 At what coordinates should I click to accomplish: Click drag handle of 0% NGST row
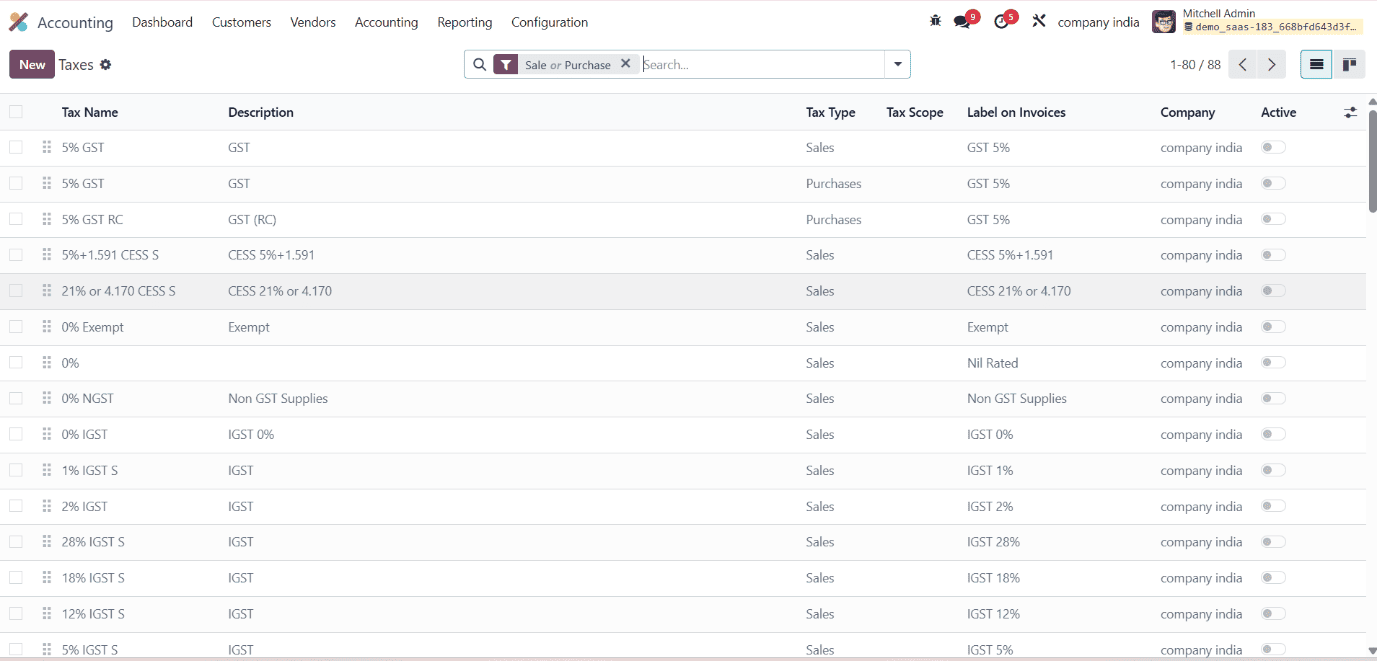[47, 398]
